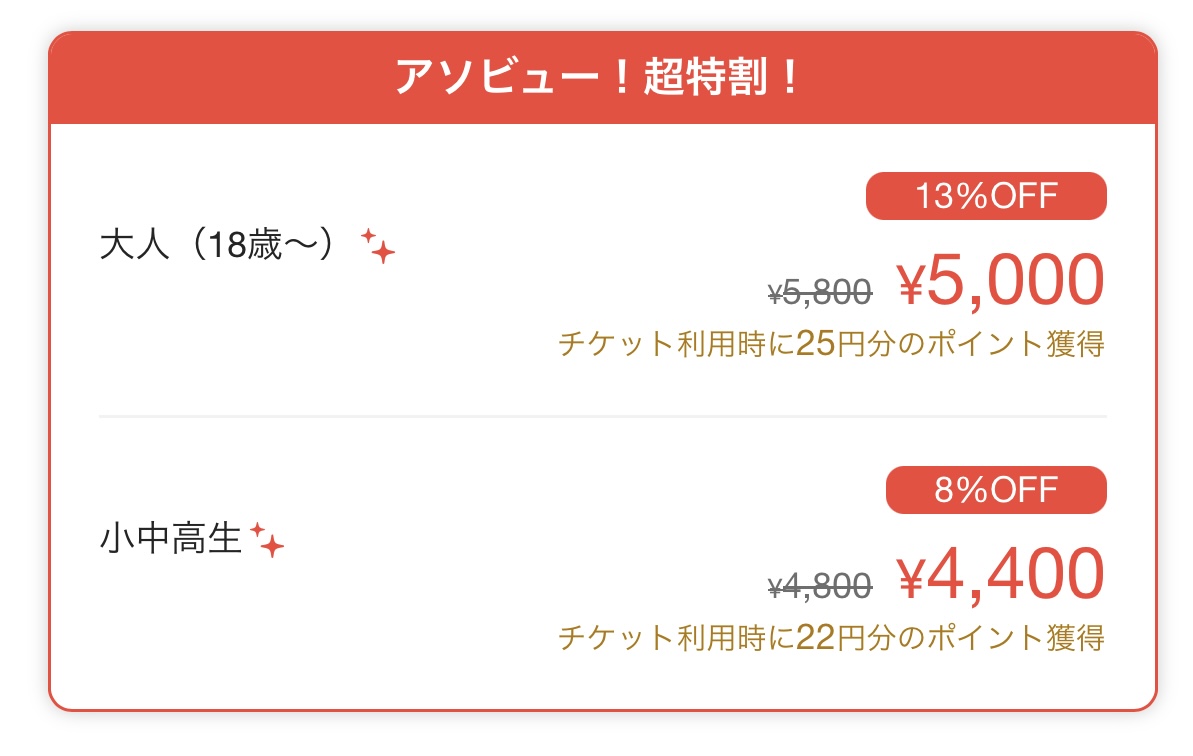
Task: Click the yen symbol of ¥5,000
Action: click(x=911, y=283)
